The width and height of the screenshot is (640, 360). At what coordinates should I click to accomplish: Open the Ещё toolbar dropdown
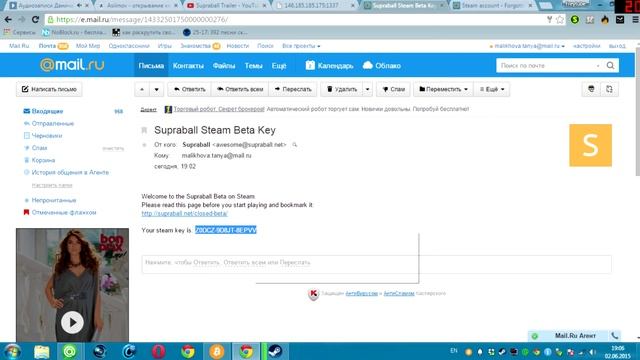[x=492, y=89]
